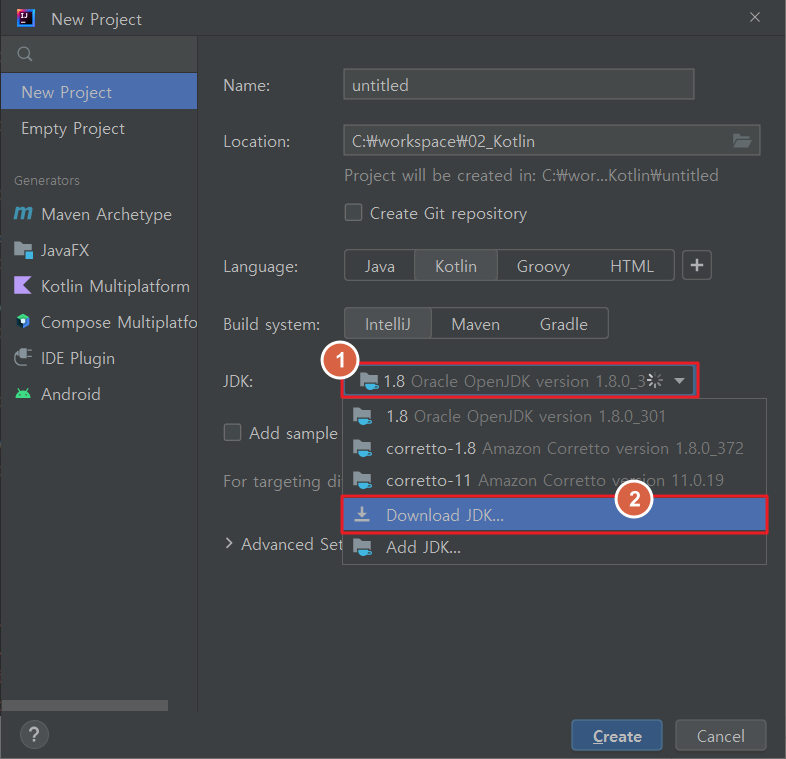
Task: Select Android generator label
Action: point(71,394)
